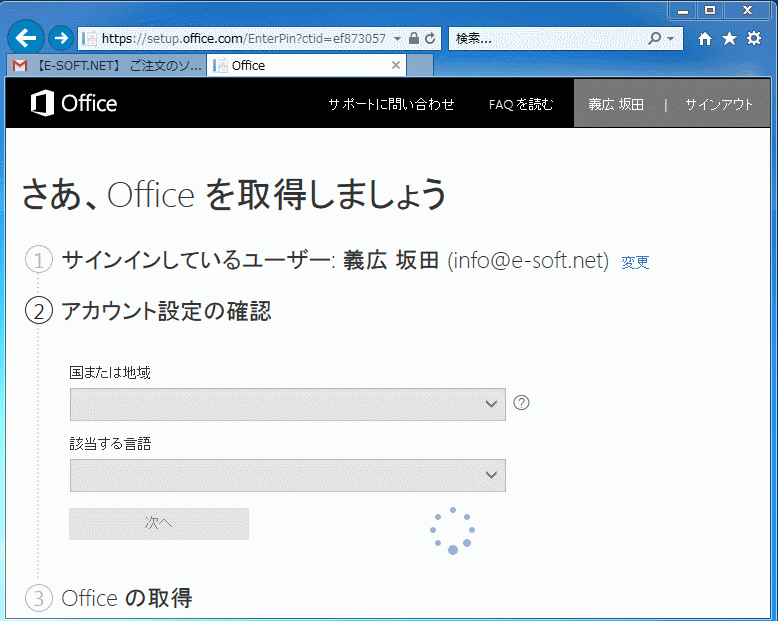Click the 次へ button
This screenshot has width=778, height=621.
[x=159, y=523]
